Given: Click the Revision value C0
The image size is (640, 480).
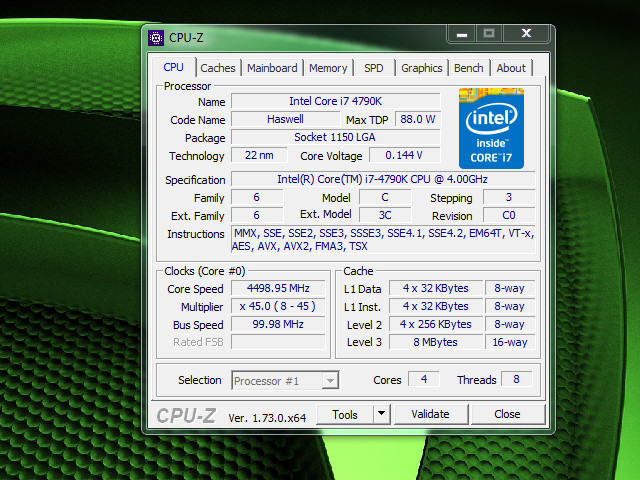Looking at the screenshot, I should click(x=509, y=215).
